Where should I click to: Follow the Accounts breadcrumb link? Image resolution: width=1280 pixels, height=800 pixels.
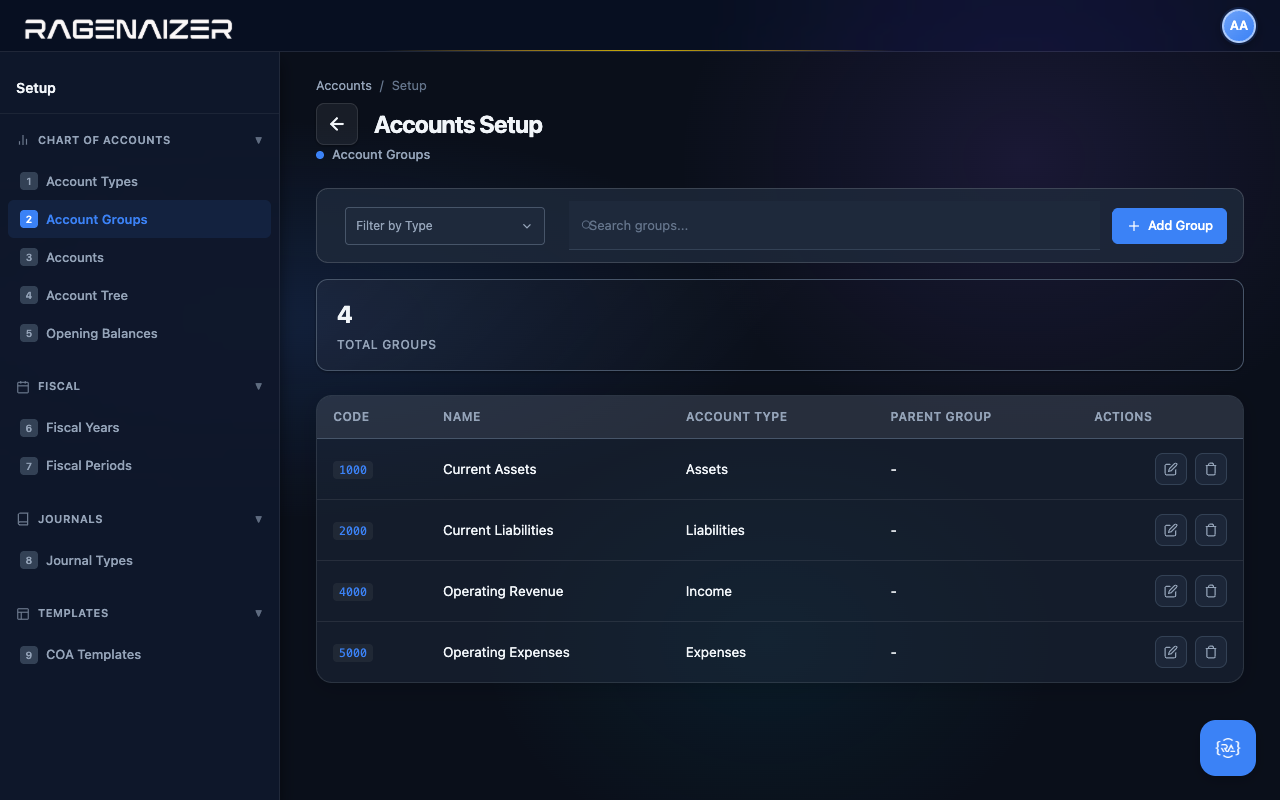coord(344,86)
